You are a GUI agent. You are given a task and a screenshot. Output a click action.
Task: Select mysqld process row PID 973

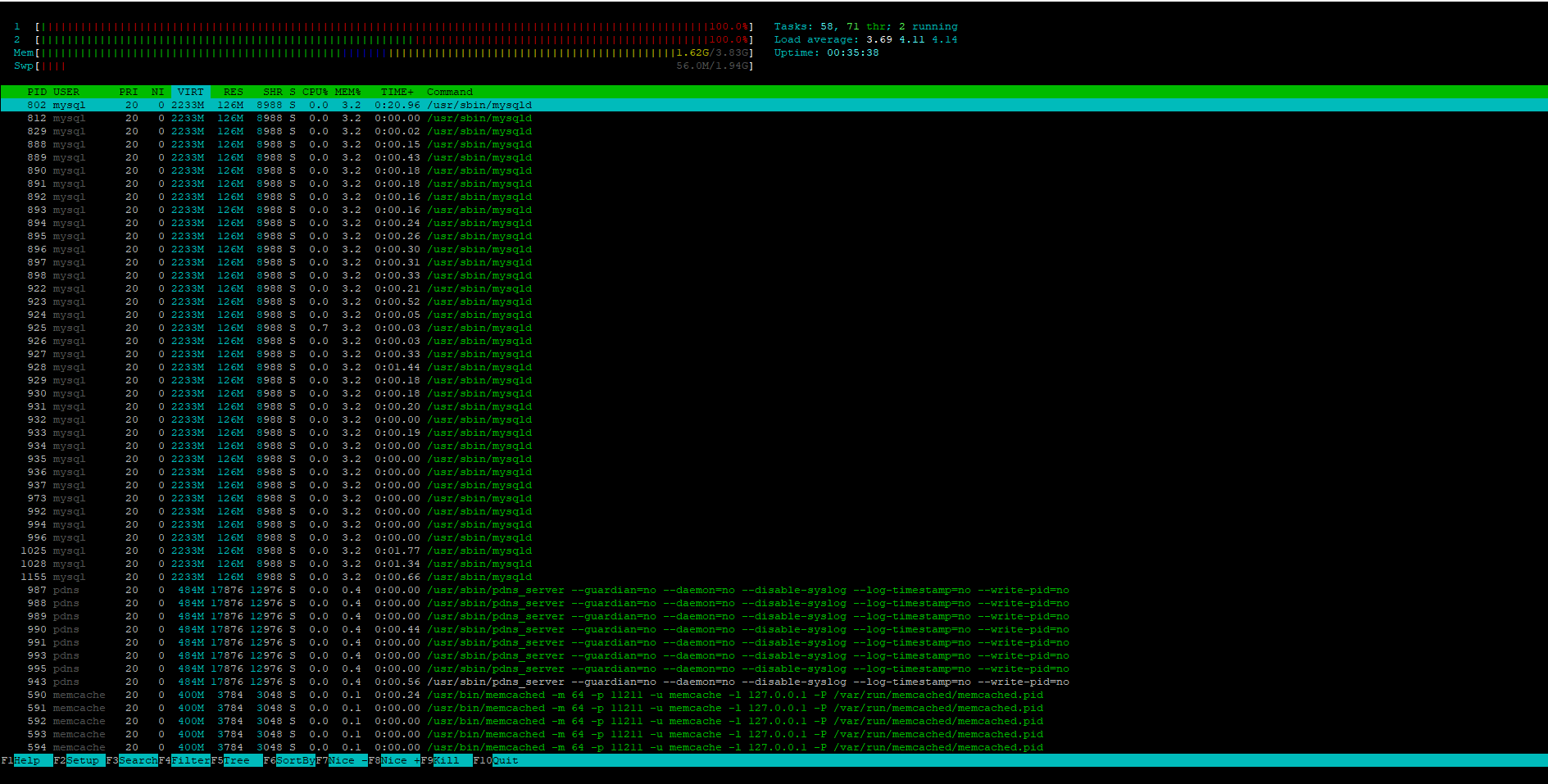[x=774, y=498]
